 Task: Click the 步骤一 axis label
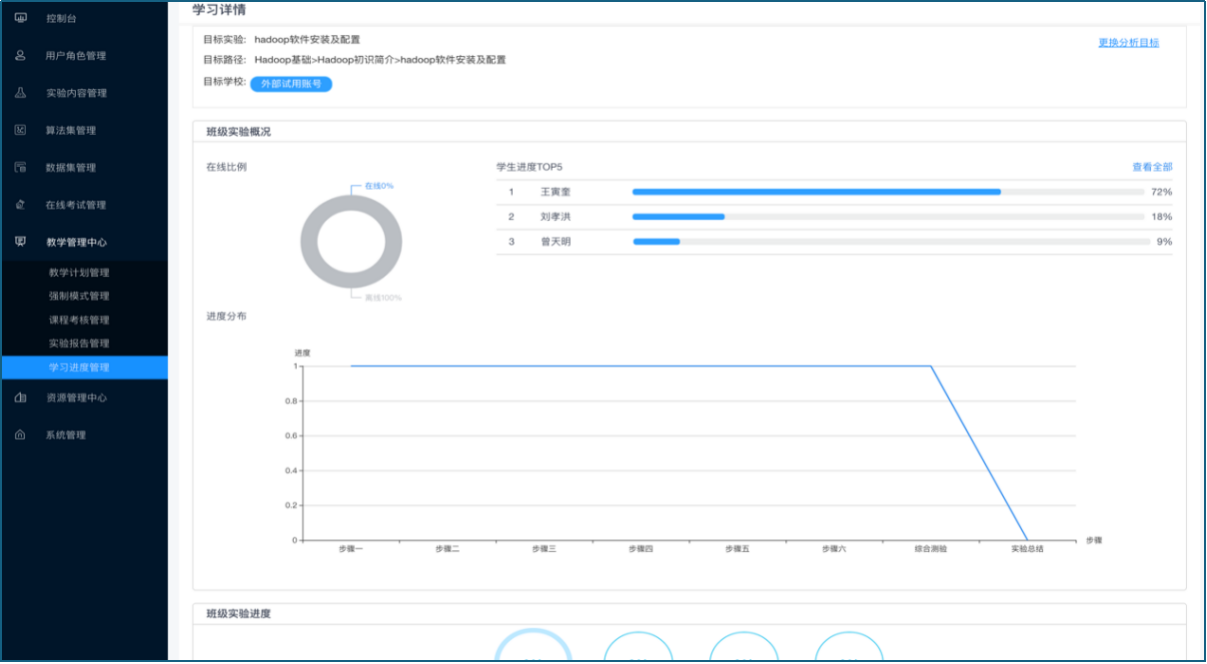351,549
